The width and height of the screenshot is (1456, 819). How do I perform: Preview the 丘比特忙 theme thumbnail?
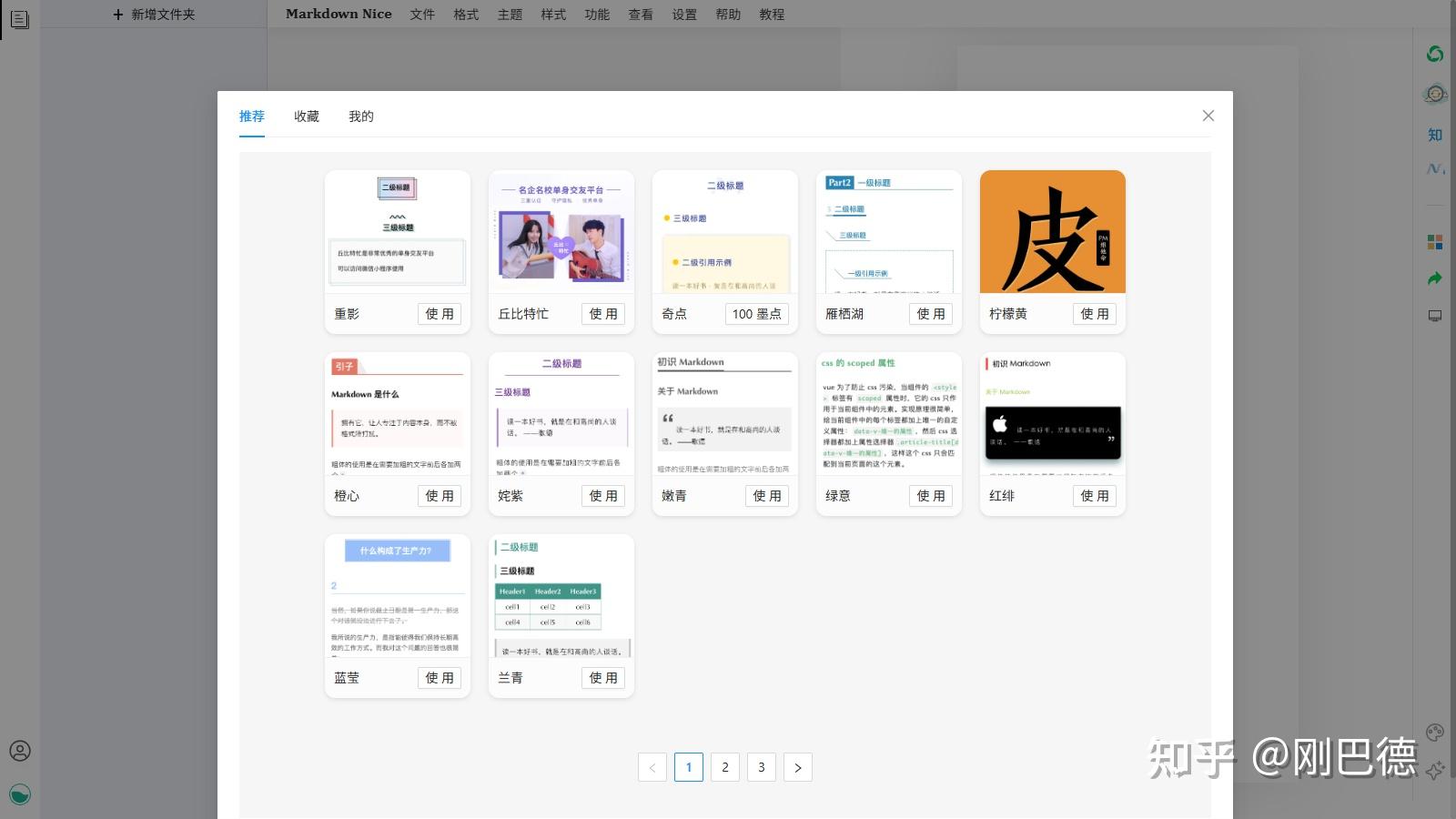coord(561,232)
